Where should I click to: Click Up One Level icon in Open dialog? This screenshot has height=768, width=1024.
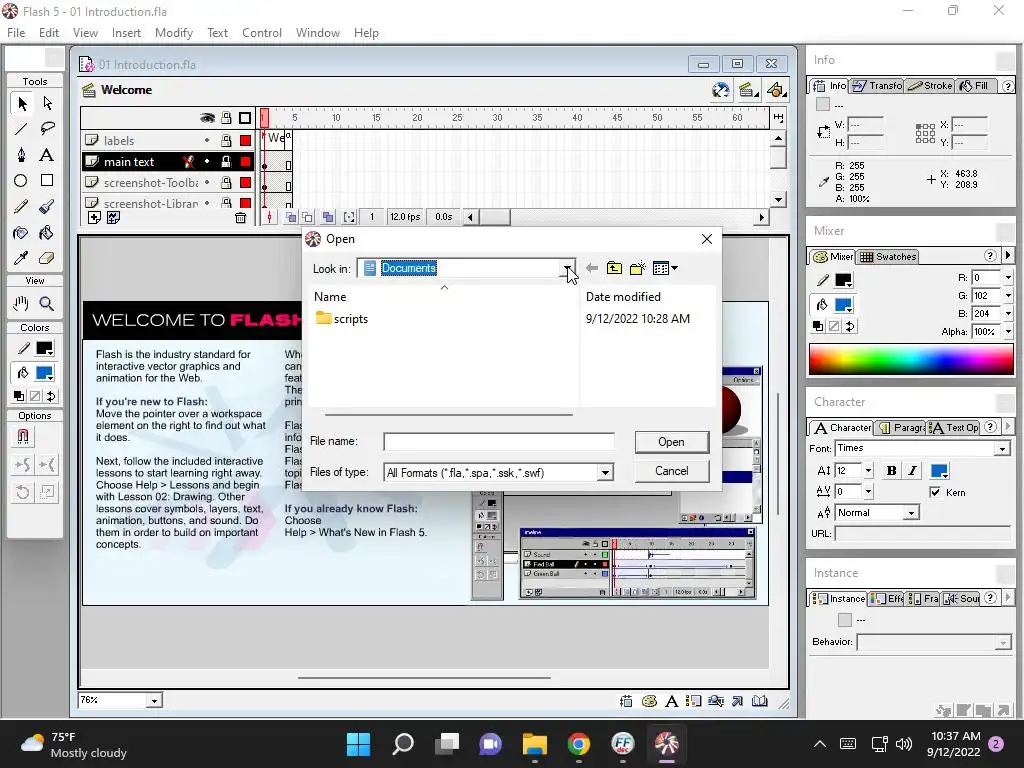[x=614, y=268]
